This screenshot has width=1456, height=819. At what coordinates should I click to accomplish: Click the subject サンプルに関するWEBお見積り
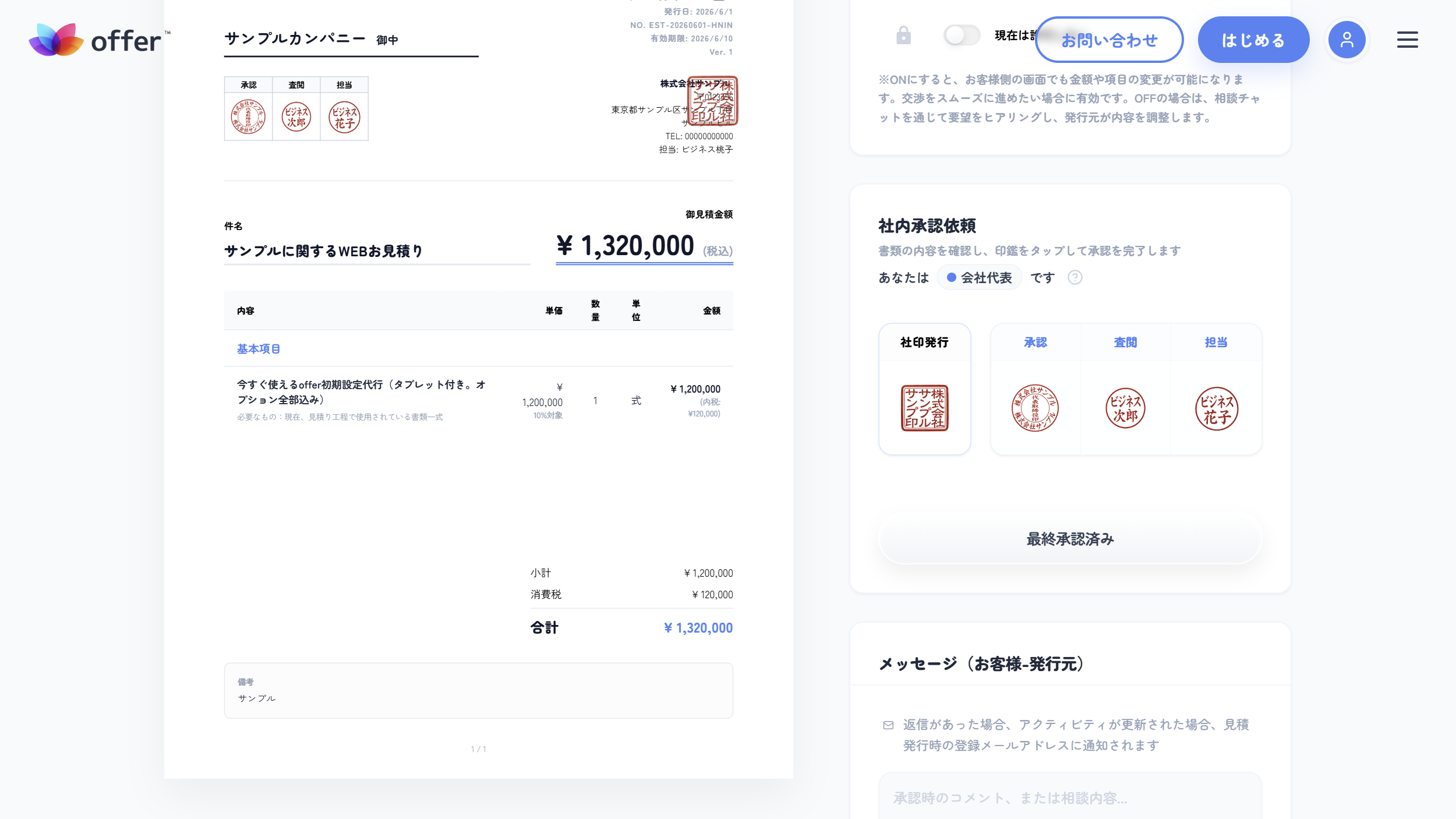(324, 251)
